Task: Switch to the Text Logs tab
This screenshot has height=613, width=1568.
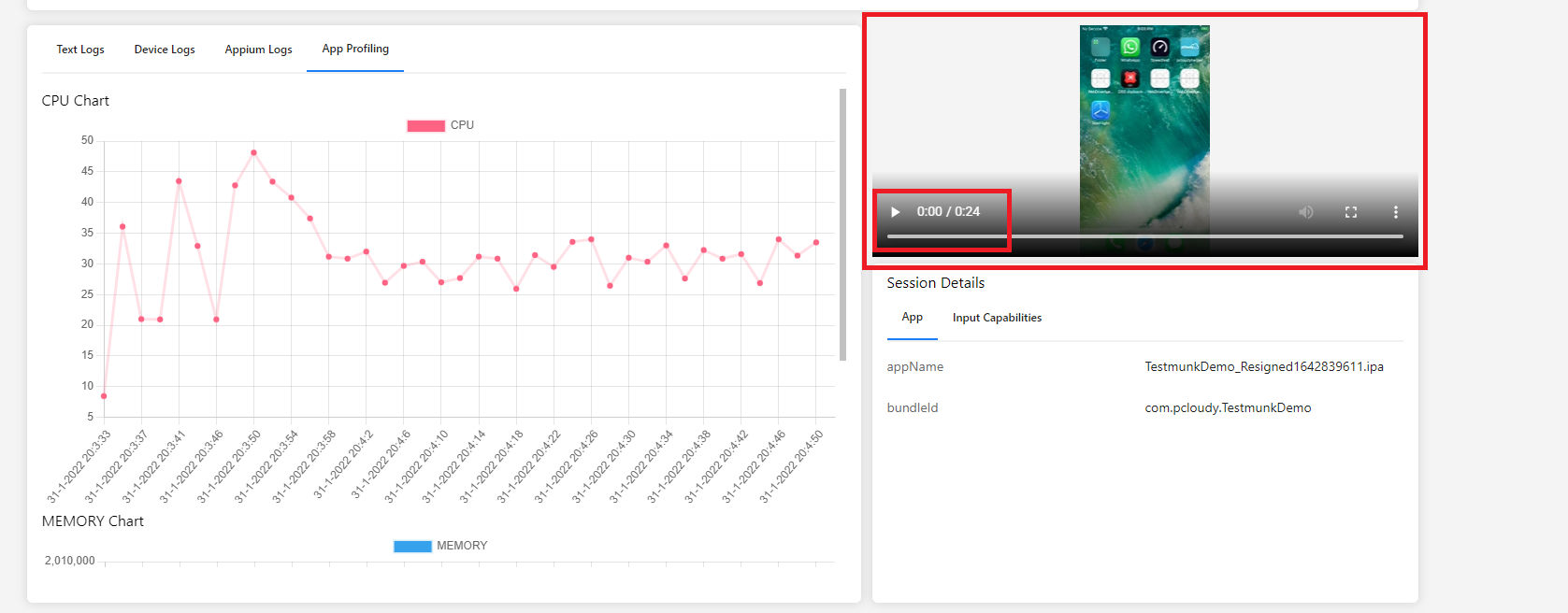Action: [80, 50]
